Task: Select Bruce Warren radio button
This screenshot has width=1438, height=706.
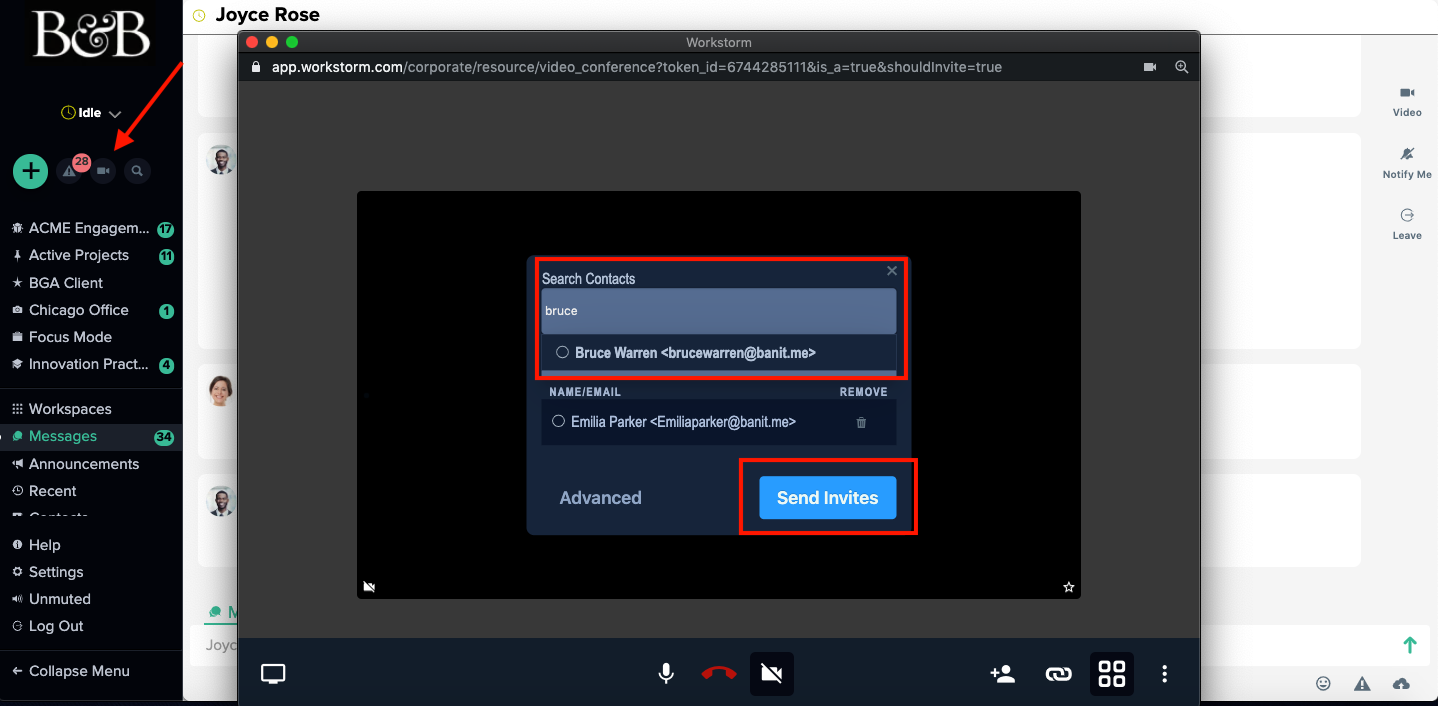Action: (562, 352)
